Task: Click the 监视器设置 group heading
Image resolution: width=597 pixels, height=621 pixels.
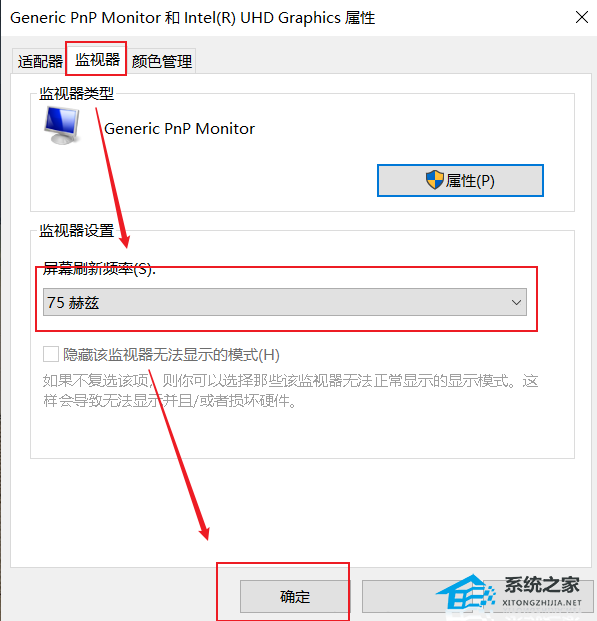Action: (x=76, y=230)
